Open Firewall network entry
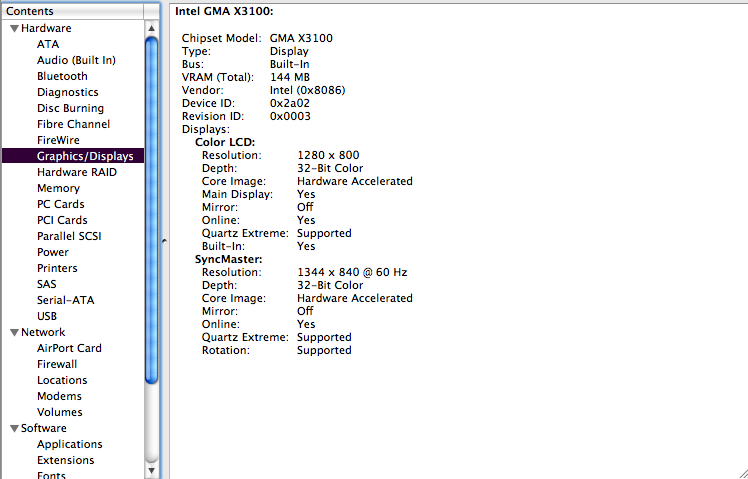The height and width of the screenshot is (479, 748). 57,364
